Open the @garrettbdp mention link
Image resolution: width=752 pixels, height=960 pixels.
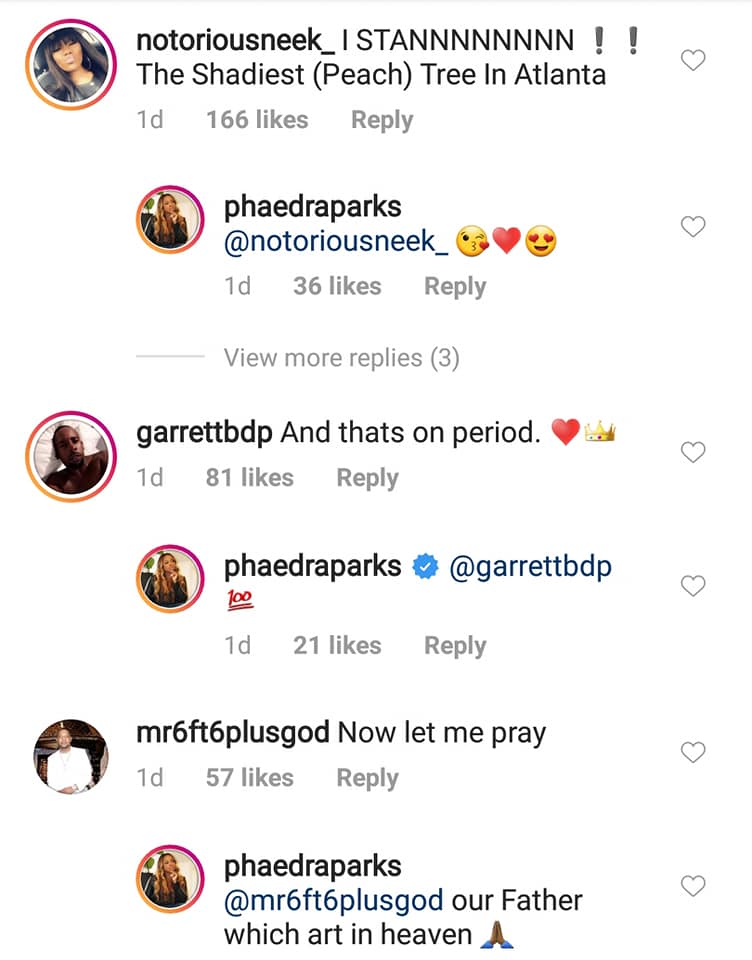[x=531, y=566]
